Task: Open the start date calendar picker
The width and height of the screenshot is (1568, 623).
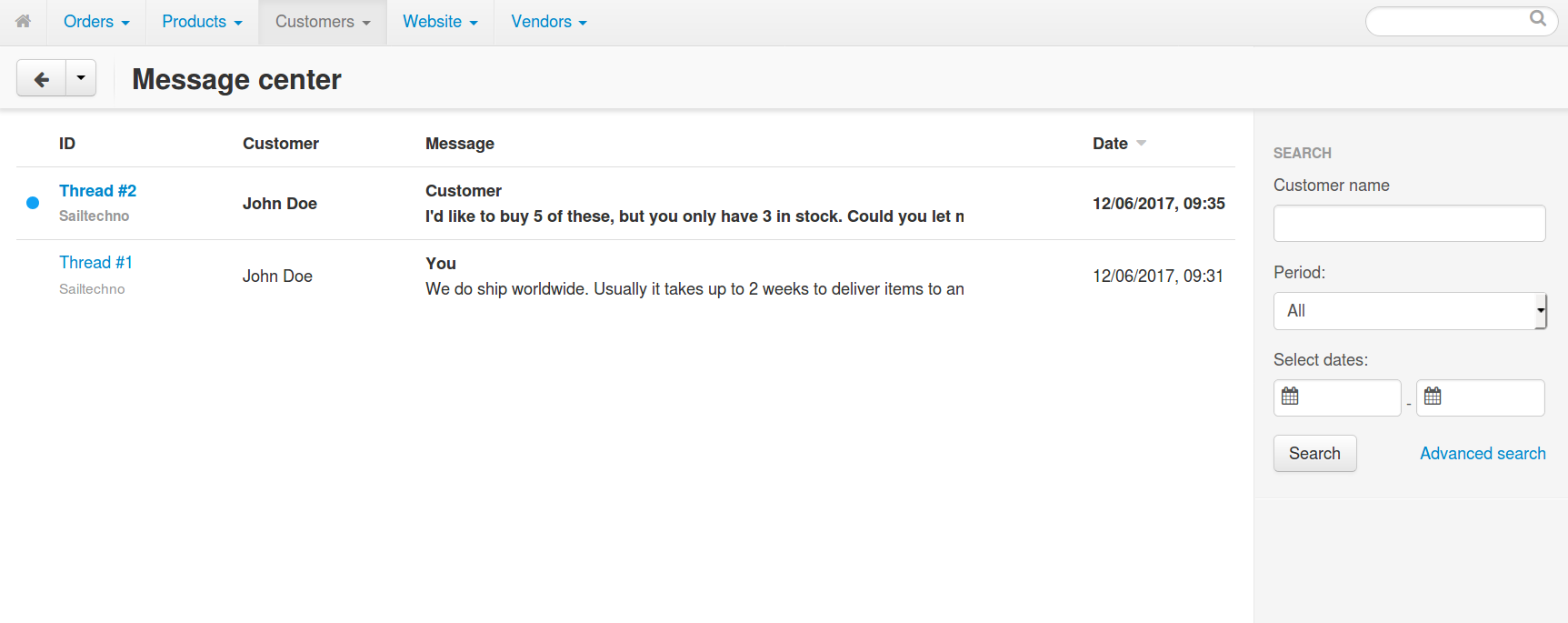Action: point(1290,396)
